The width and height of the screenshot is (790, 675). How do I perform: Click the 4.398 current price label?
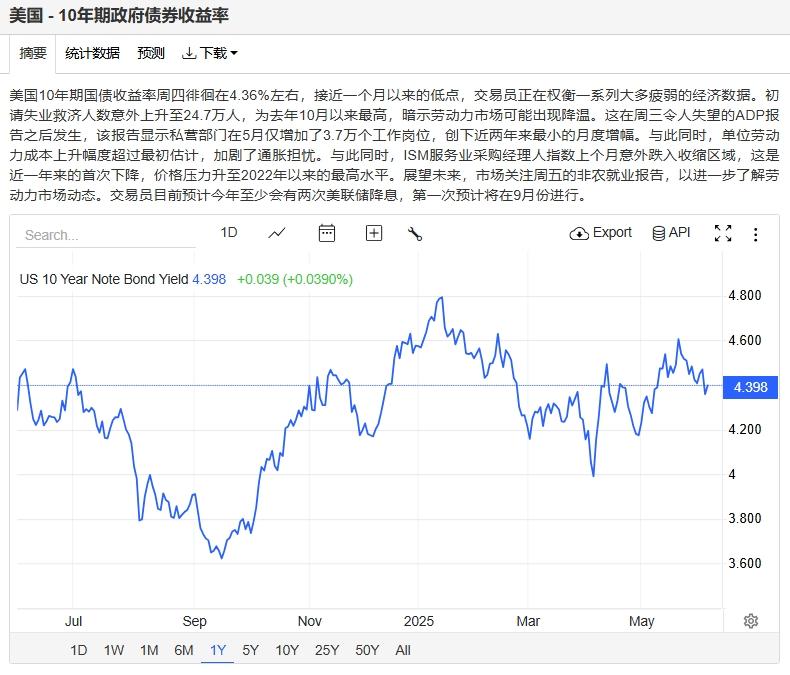point(750,387)
